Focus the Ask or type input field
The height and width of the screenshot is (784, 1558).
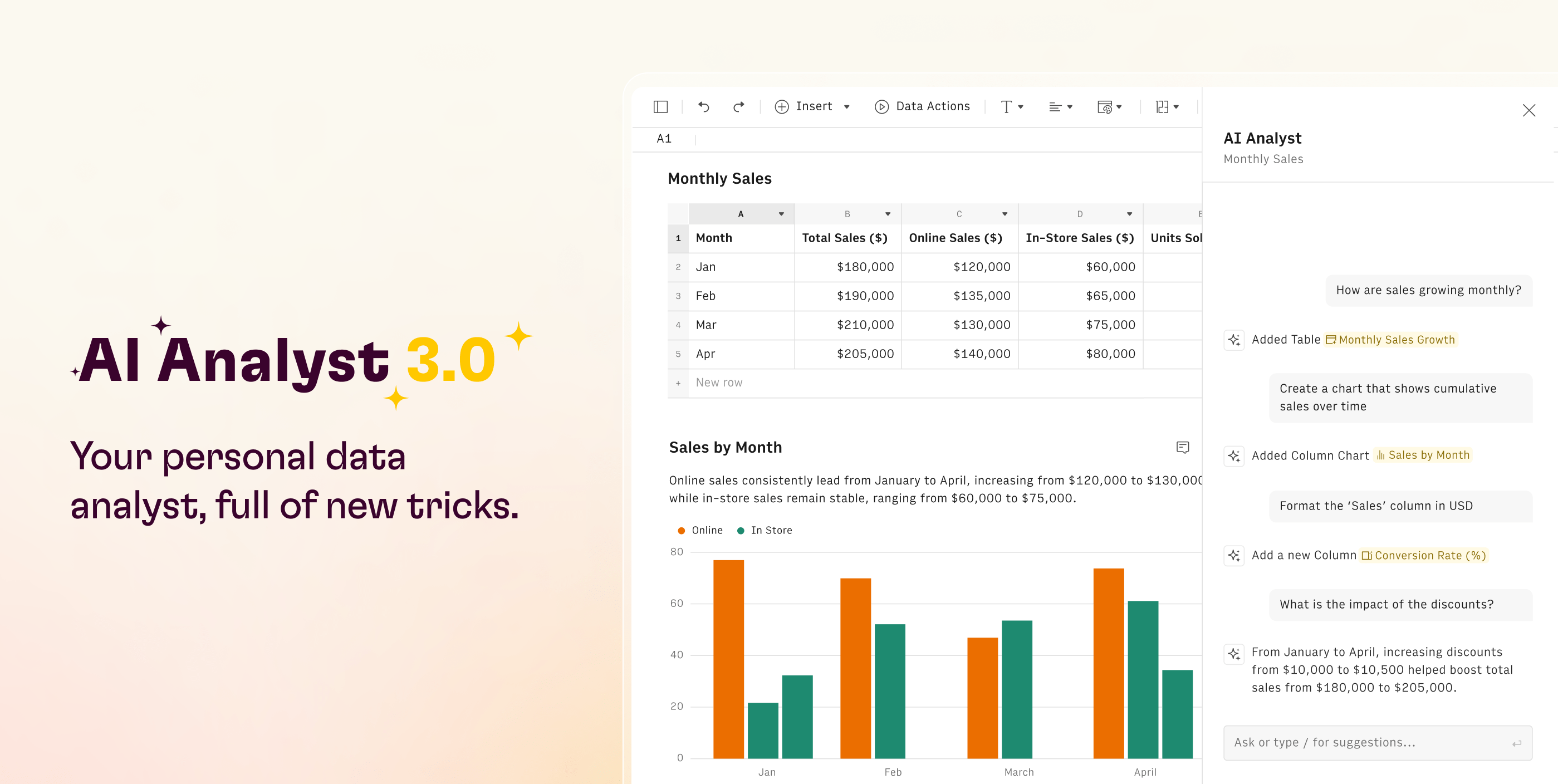[x=1378, y=743]
